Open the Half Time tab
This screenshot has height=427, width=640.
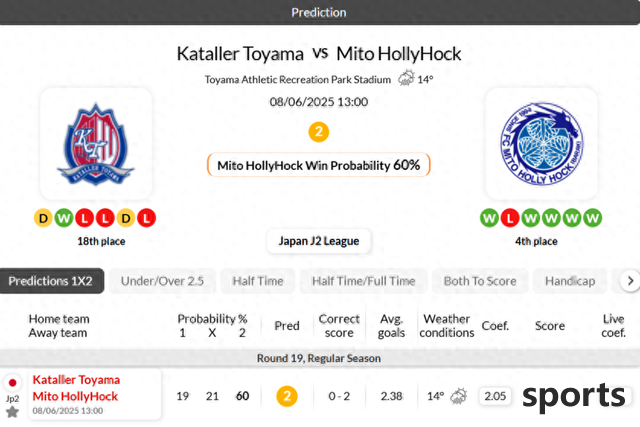click(x=258, y=281)
